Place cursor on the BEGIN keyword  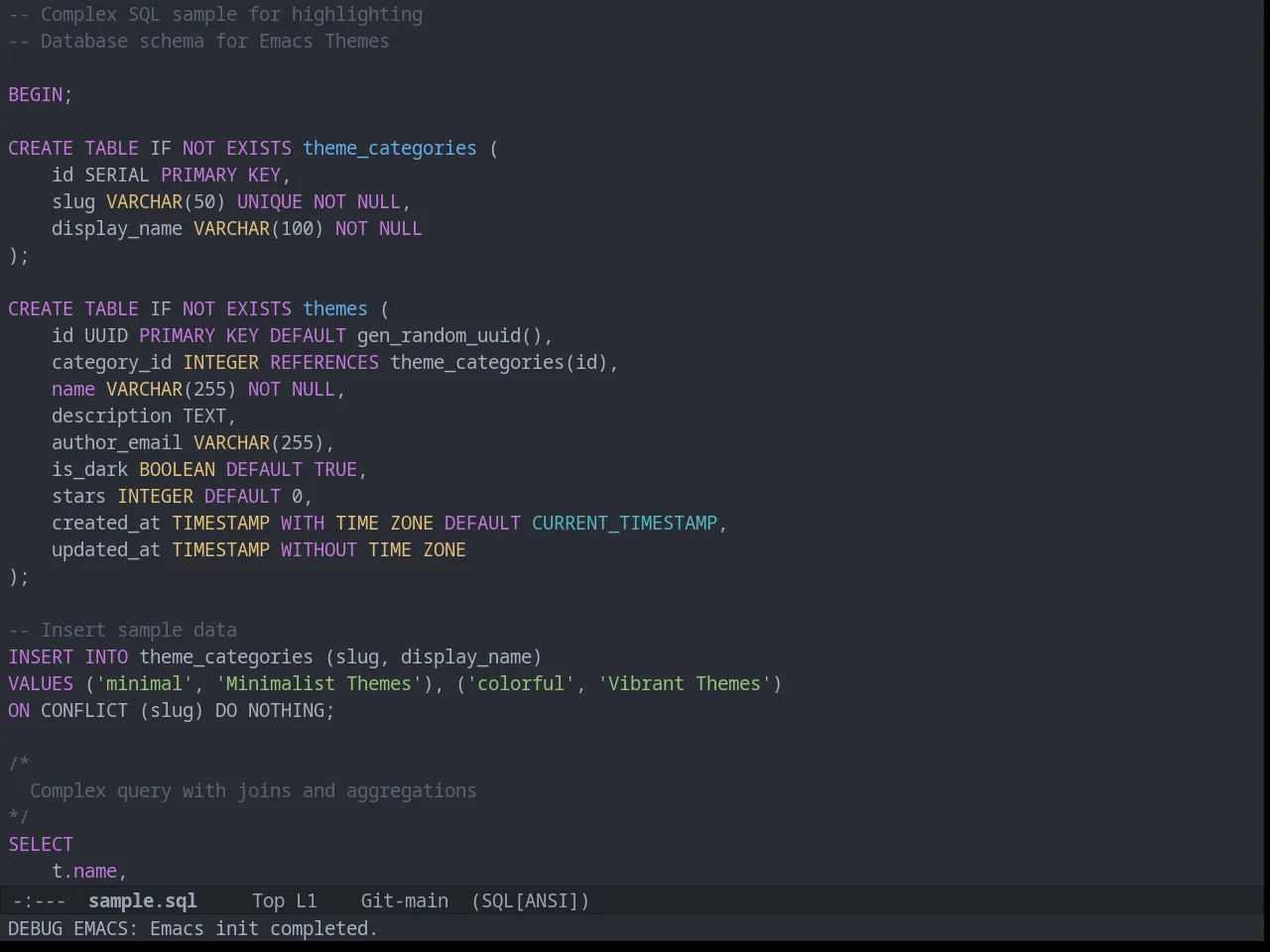pos(36,94)
